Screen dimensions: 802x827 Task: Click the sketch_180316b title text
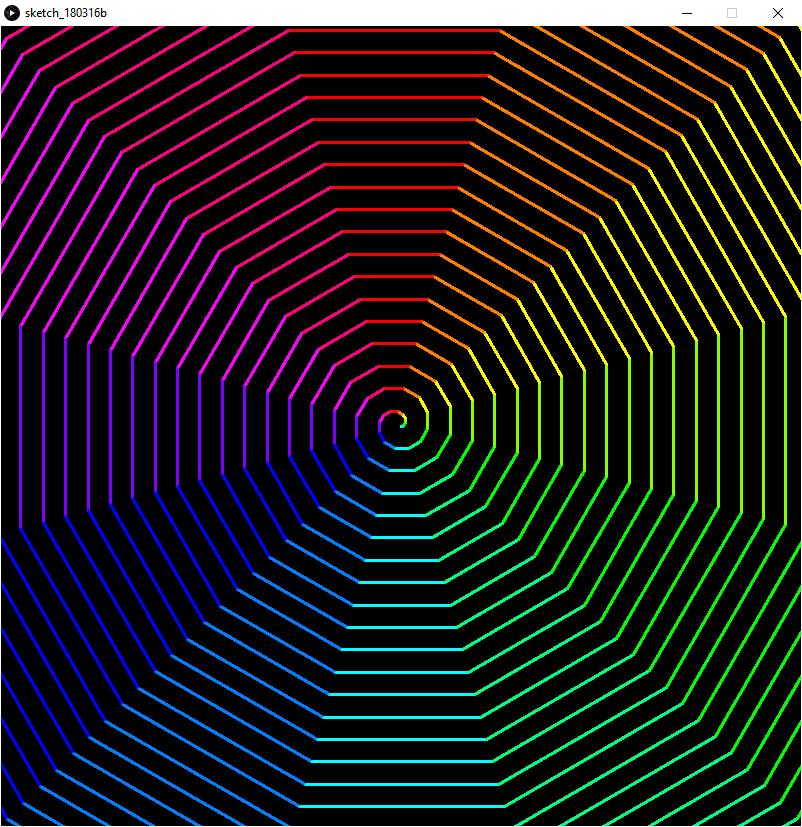coord(66,13)
